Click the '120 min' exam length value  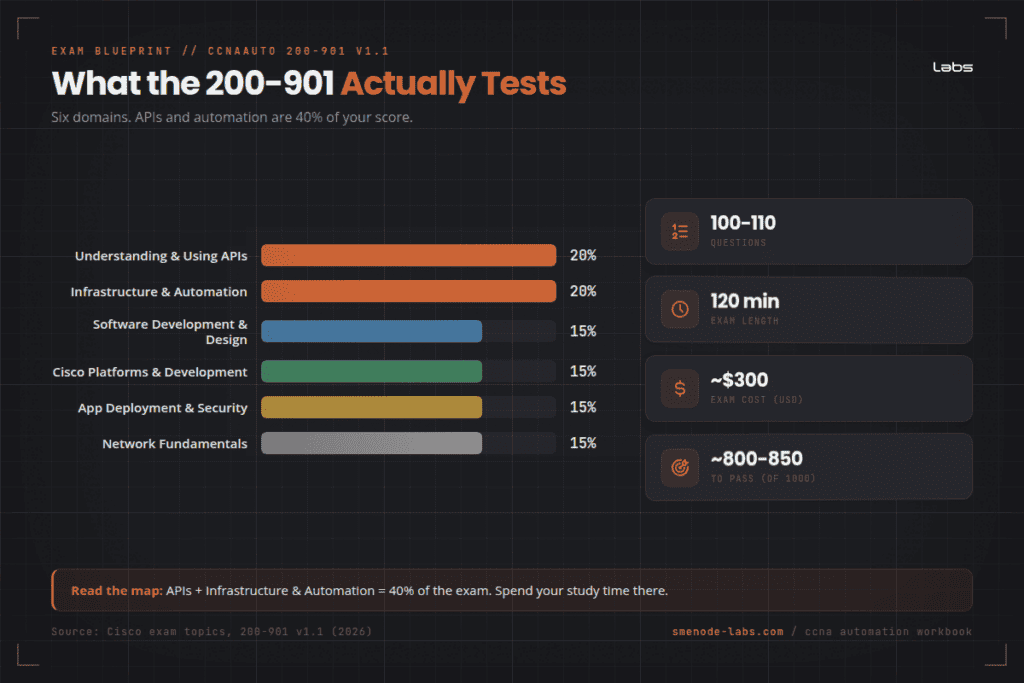coord(744,301)
